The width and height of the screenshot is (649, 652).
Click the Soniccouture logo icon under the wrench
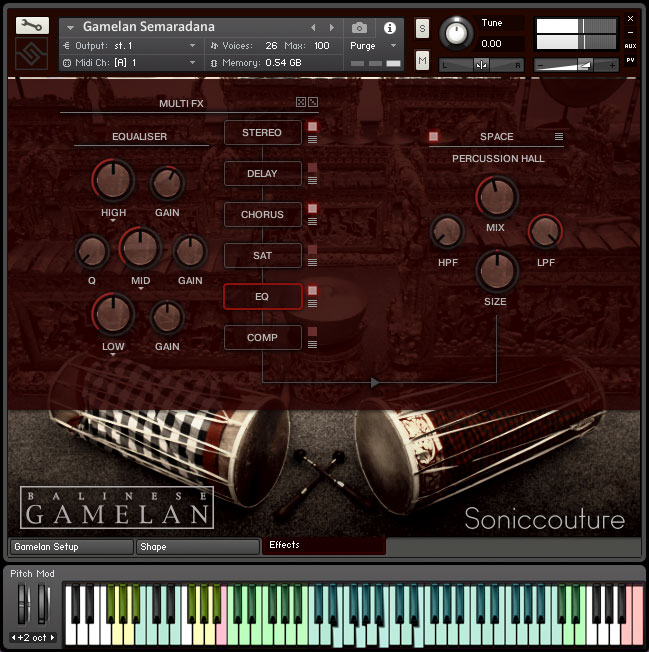click(32, 53)
